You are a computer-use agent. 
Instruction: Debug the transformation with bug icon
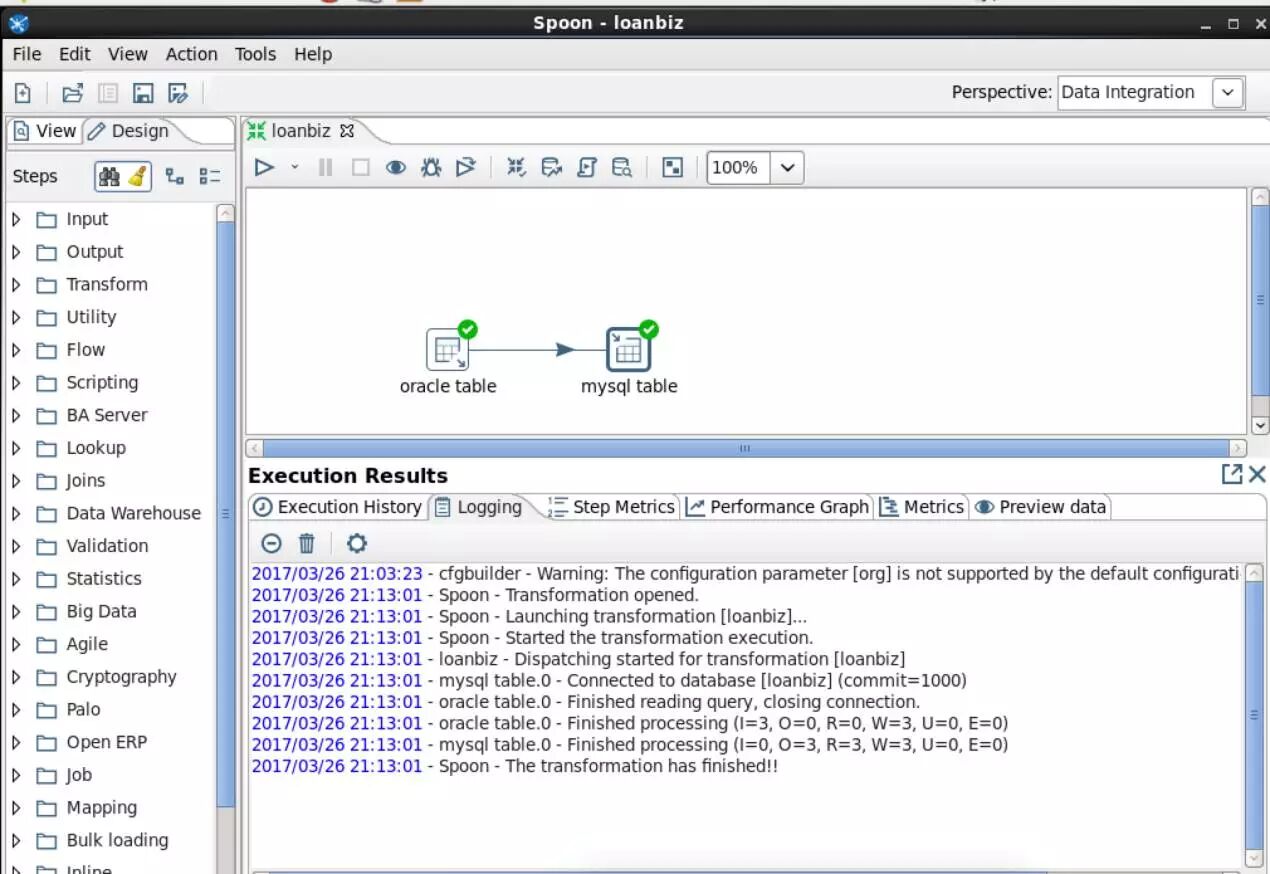coord(431,167)
